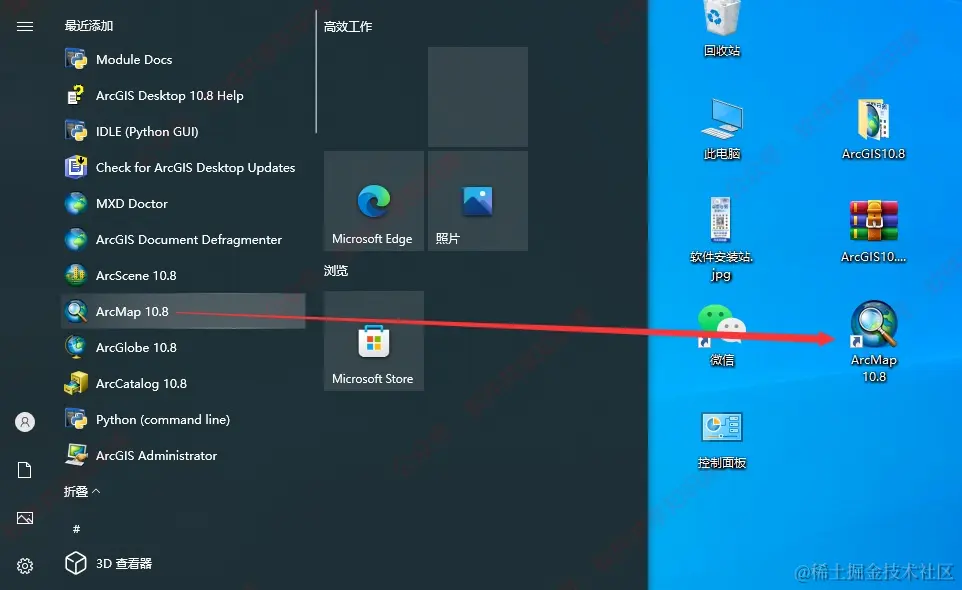The height and width of the screenshot is (590, 962).
Task: Launch ArcScene 10.8 from Start menu
Action: click(x=183, y=275)
